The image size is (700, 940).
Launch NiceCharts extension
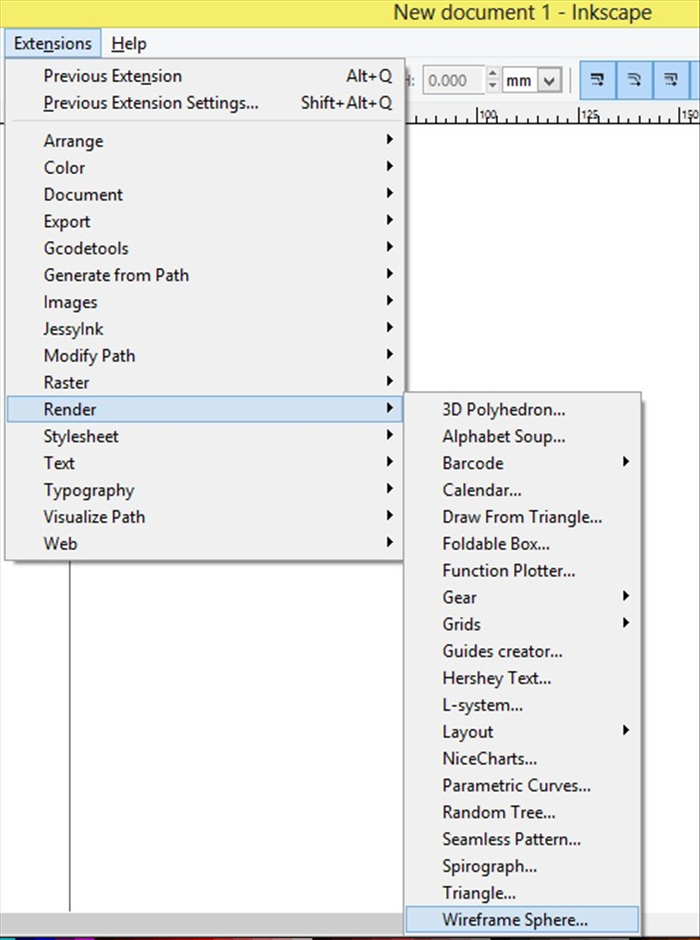coord(522,759)
